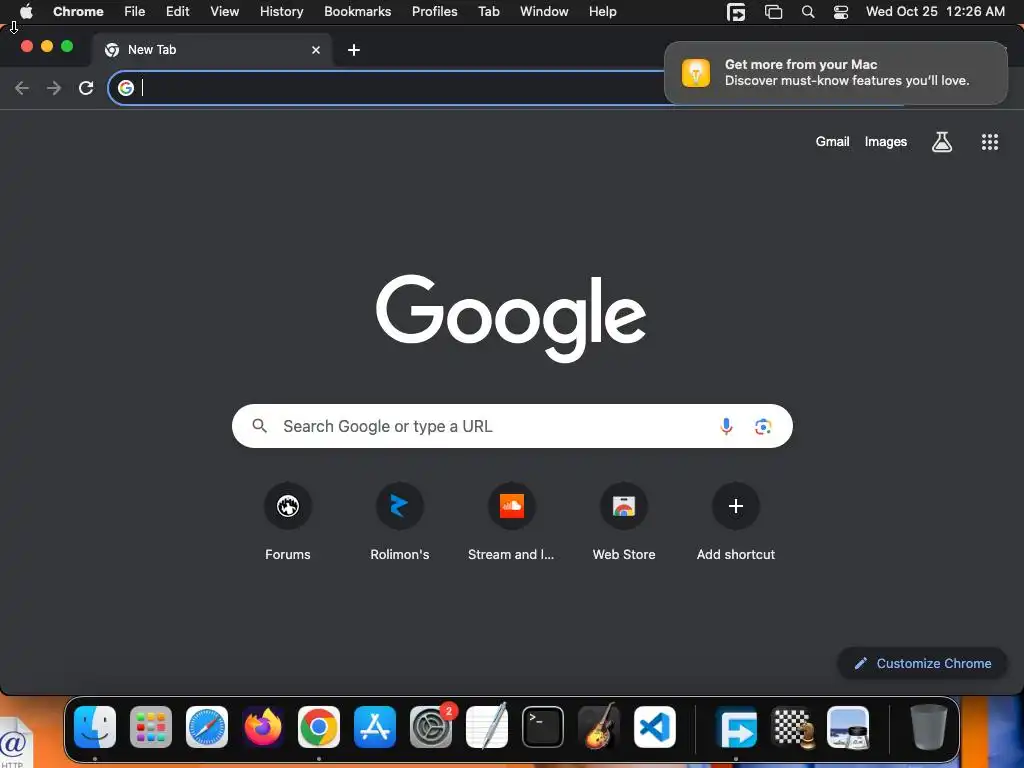This screenshot has height=768, width=1024.
Task: Open the Window menu
Action: click(x=544, y=12)
